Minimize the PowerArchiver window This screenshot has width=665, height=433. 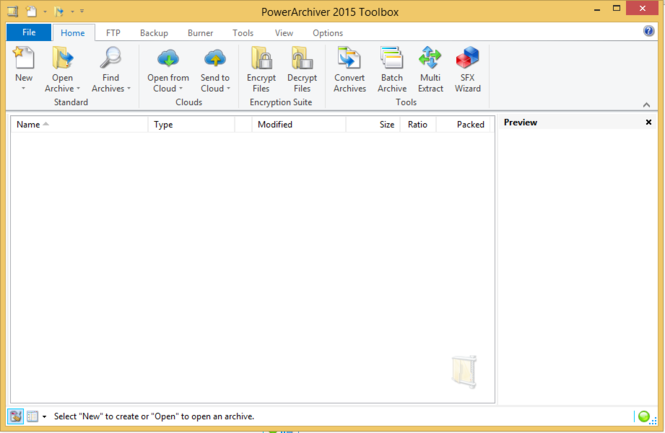tap(597, 9)
